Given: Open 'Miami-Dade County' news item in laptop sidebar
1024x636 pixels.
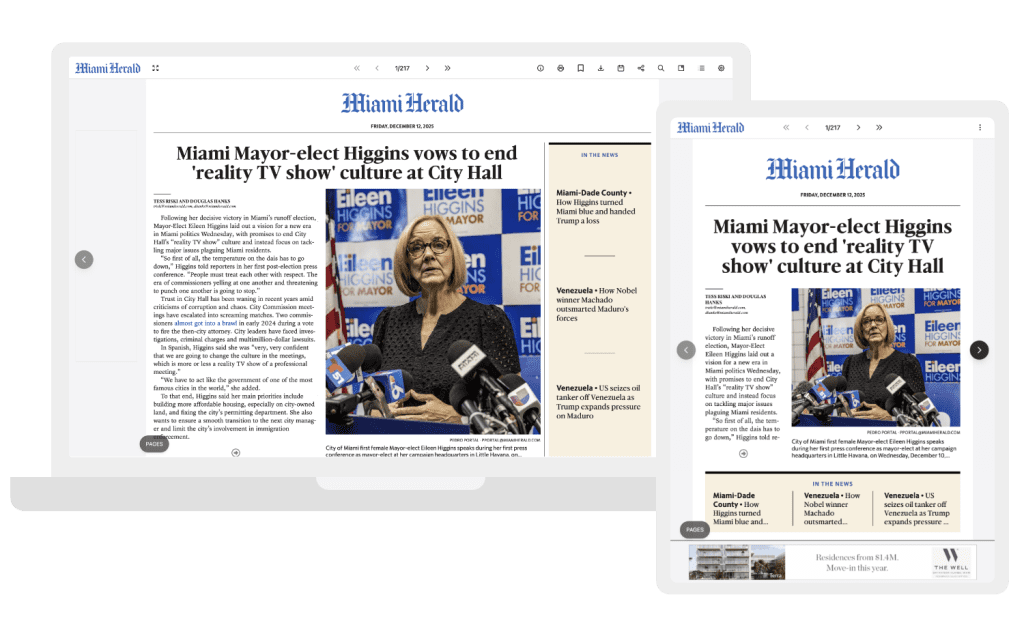Looking at the screenshot, I should click(x=596, y=207).
